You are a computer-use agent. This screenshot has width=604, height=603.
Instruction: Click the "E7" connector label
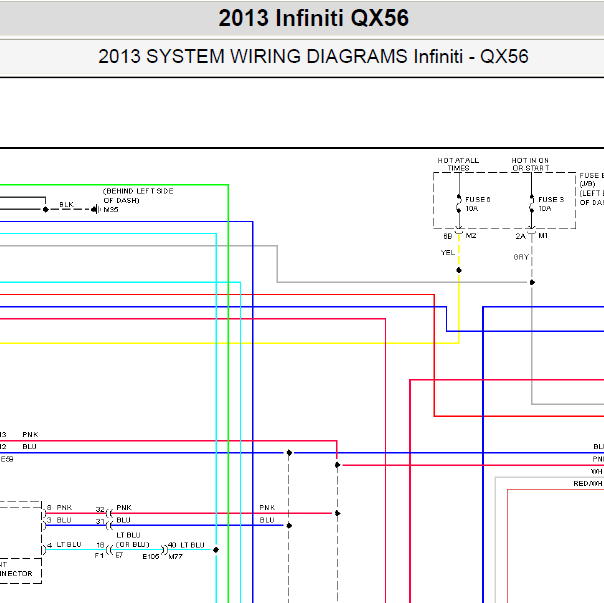[119, 555]
